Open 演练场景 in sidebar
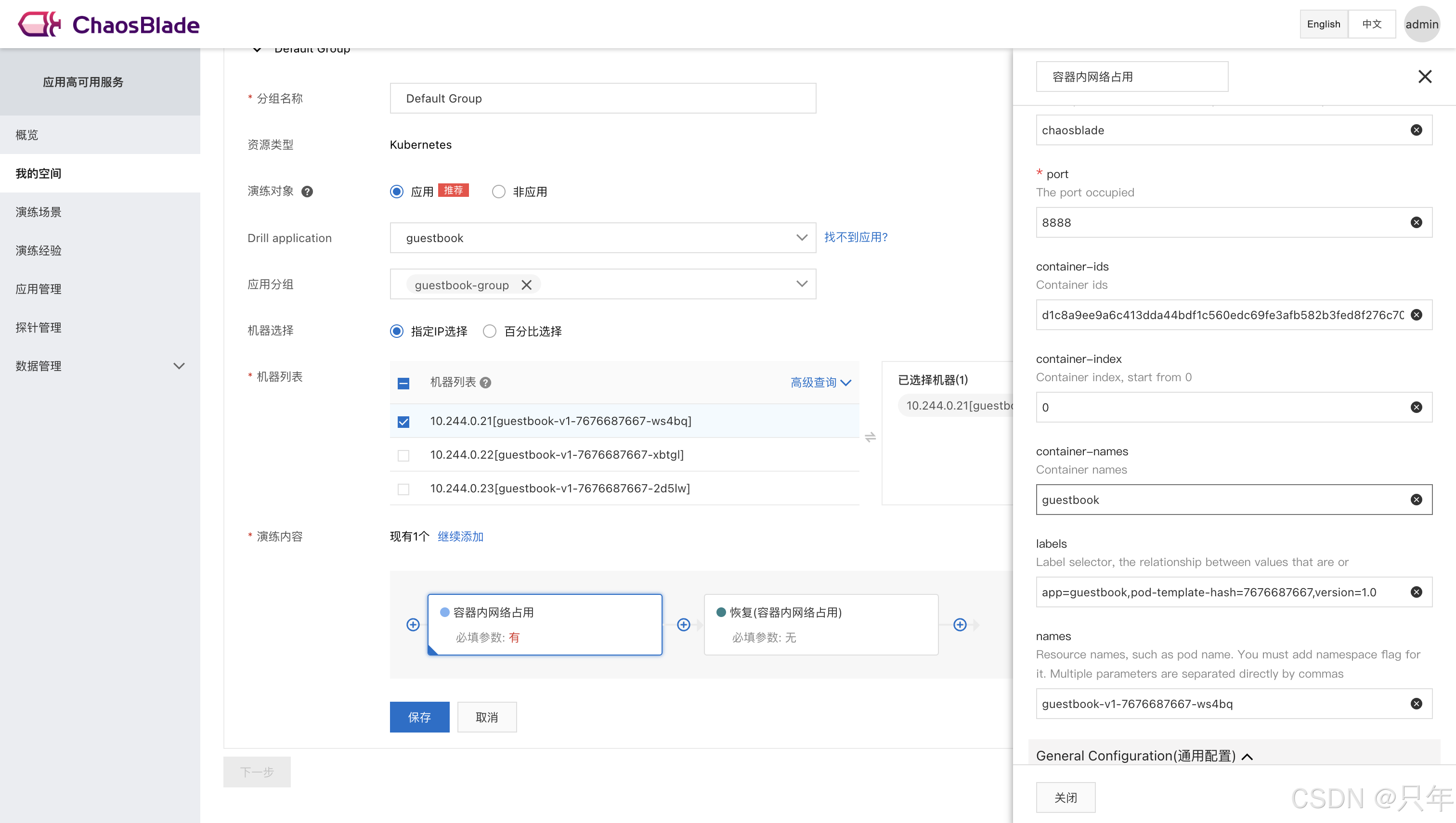 39,212
